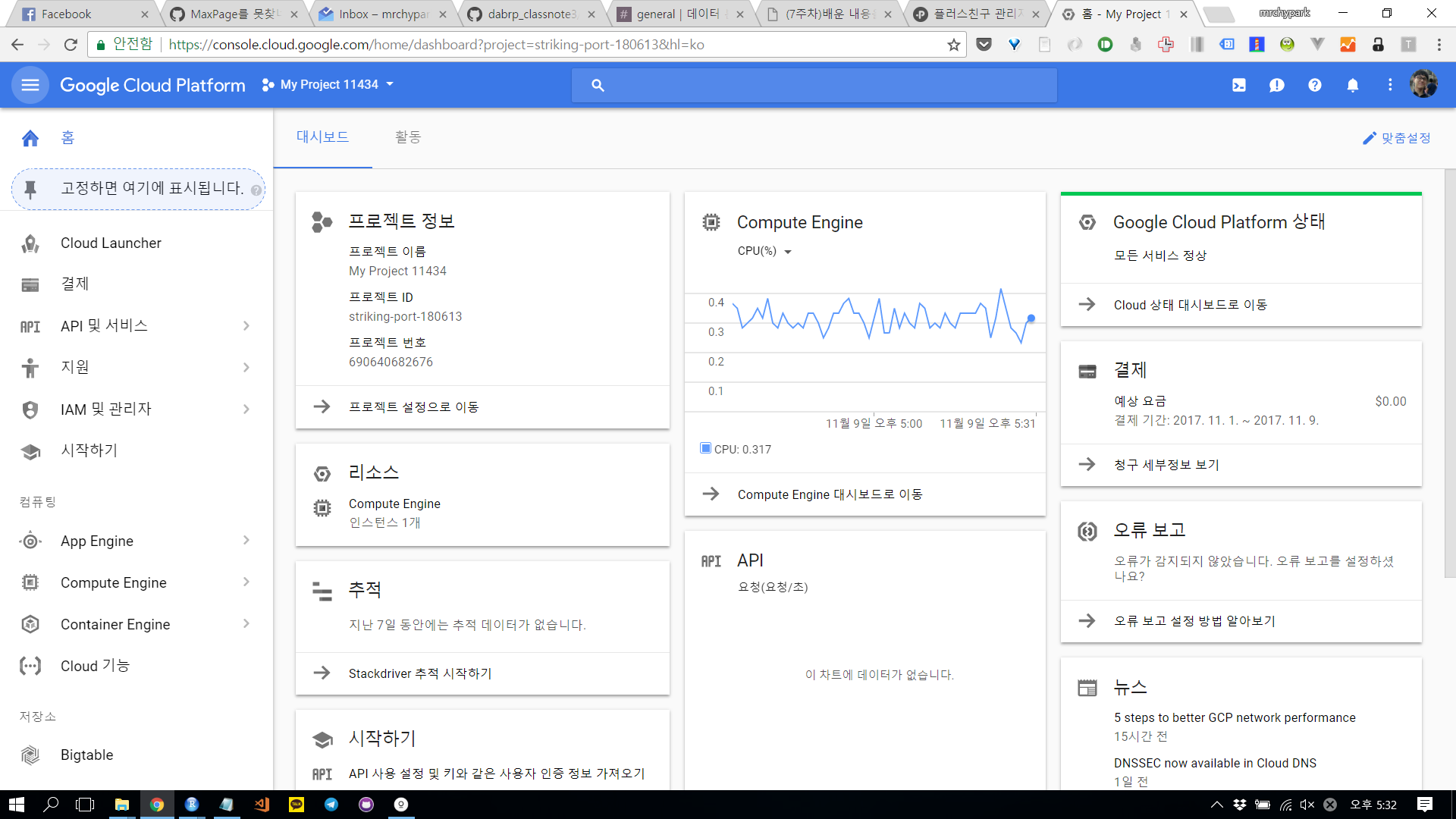Select the 대시보드 tab
Viewport: 1456px width, 819px height.
click(322, 137)
